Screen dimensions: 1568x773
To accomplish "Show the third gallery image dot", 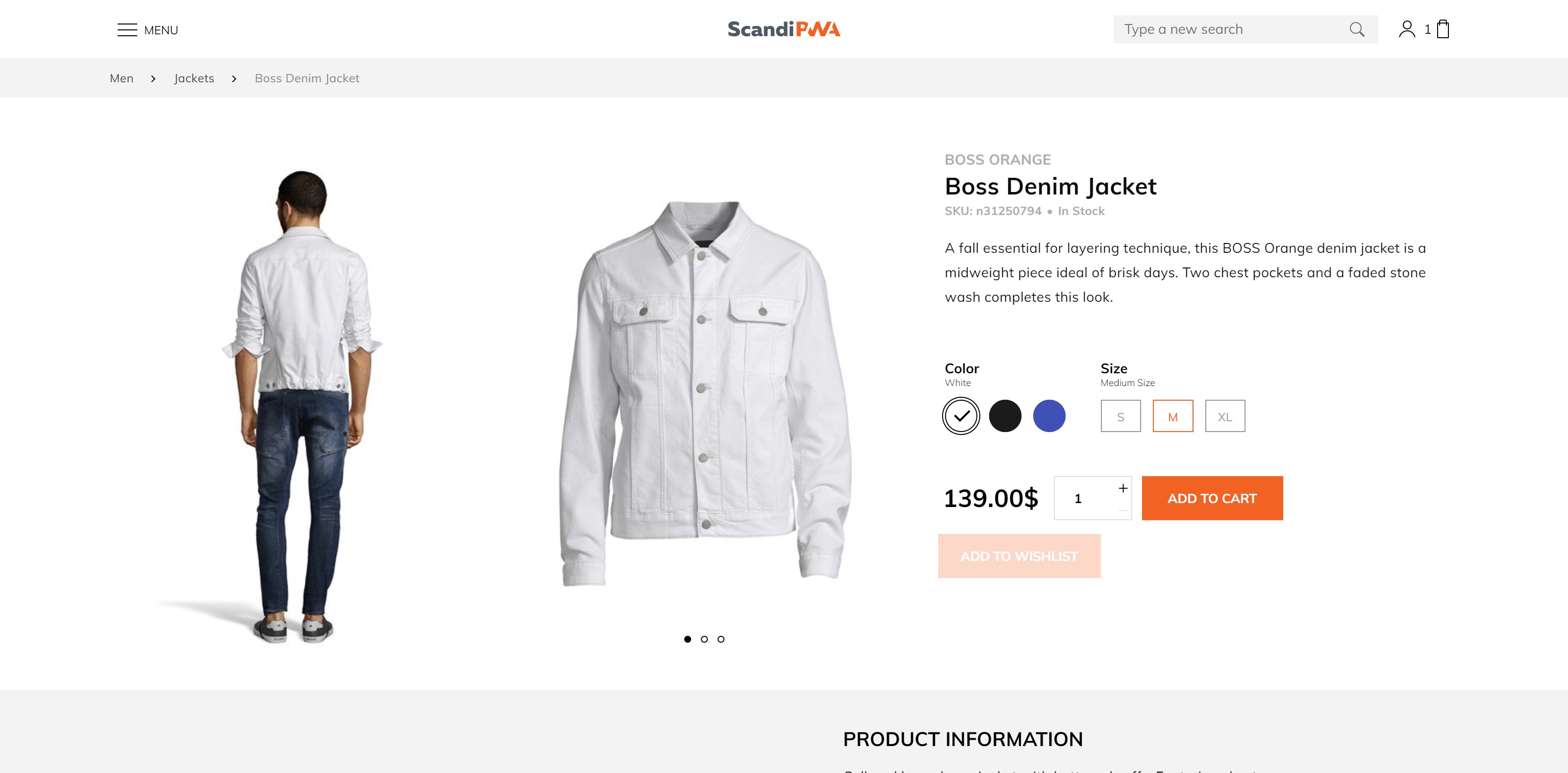I will [x=721, y=639].
